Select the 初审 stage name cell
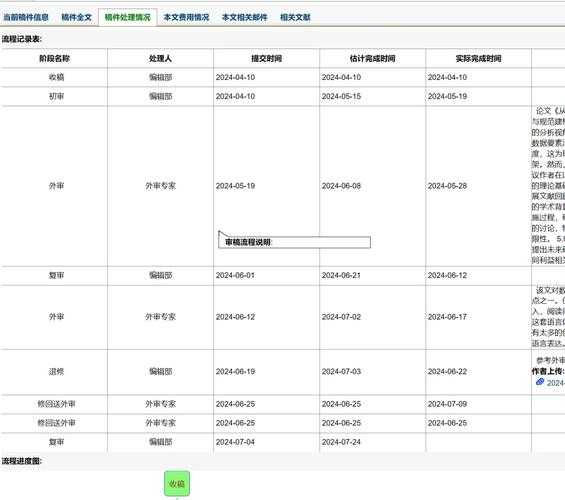Viewport: 565px width, 500px height. tap(56, 96)
